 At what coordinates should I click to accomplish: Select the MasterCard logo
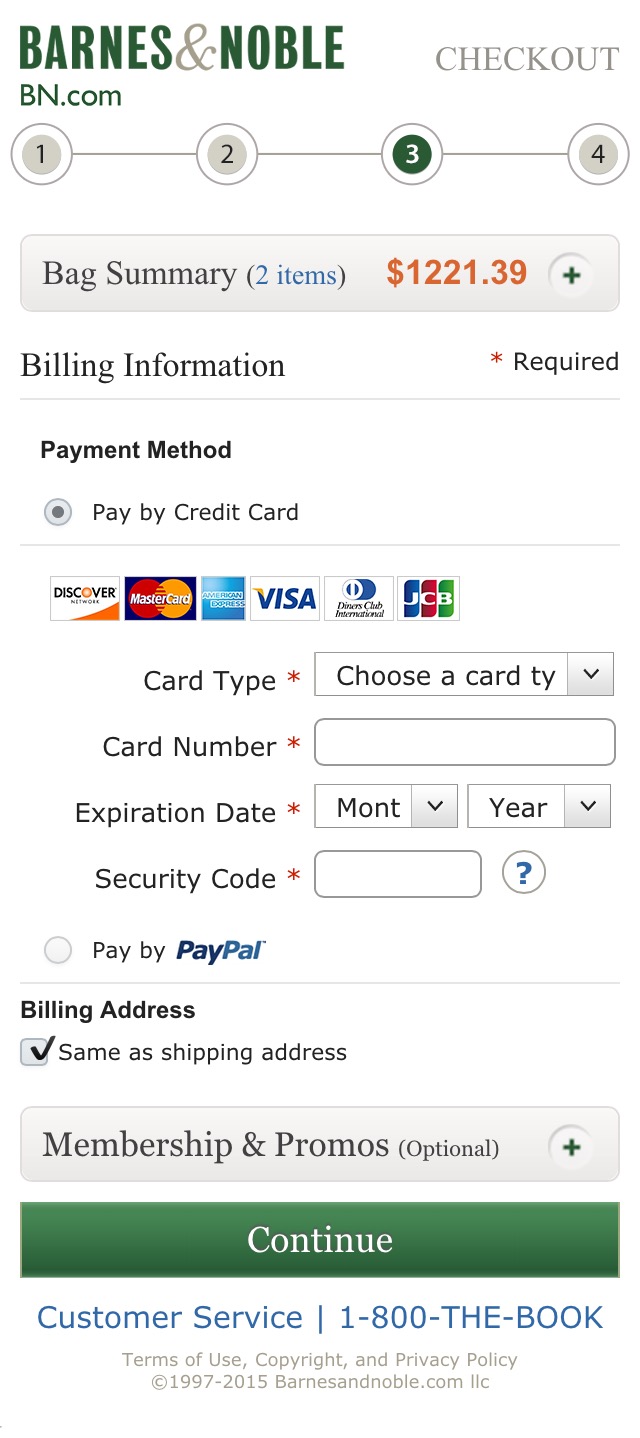[x=160, y=598]
